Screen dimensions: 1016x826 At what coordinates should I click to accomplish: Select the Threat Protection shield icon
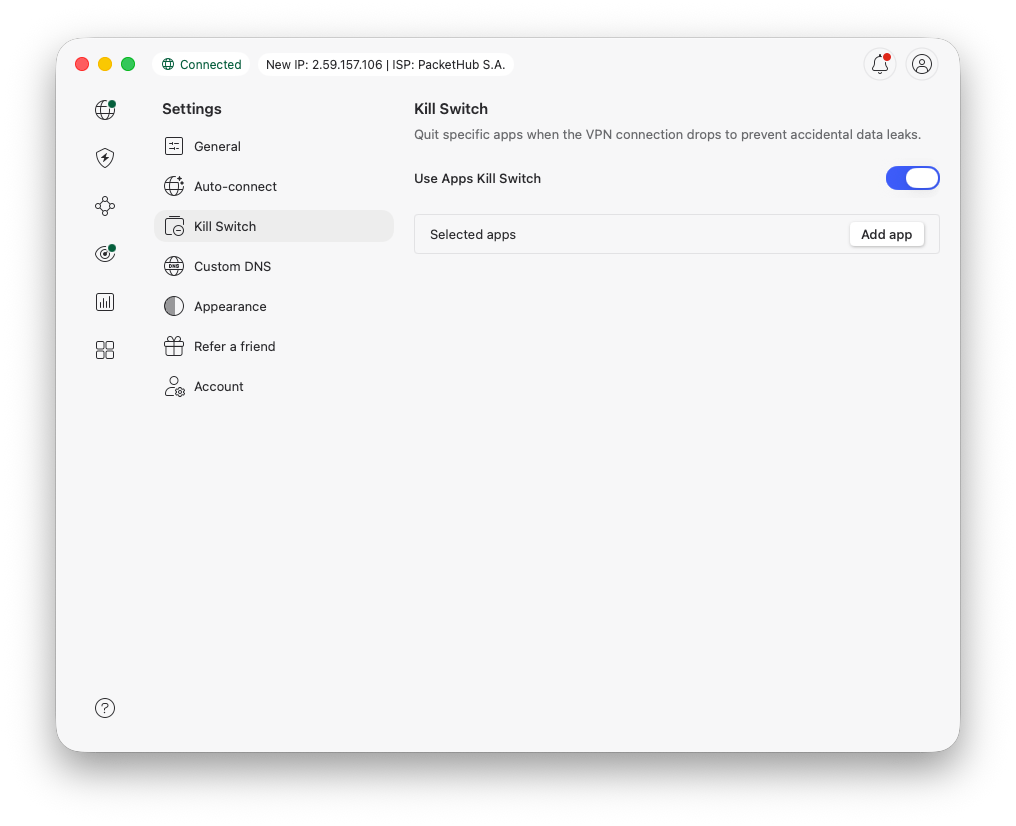point(105,158)
